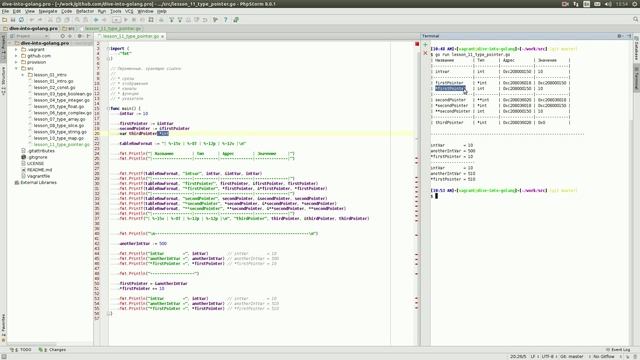Collapse the dive-into-golang.pro project root

click(10, 43)
